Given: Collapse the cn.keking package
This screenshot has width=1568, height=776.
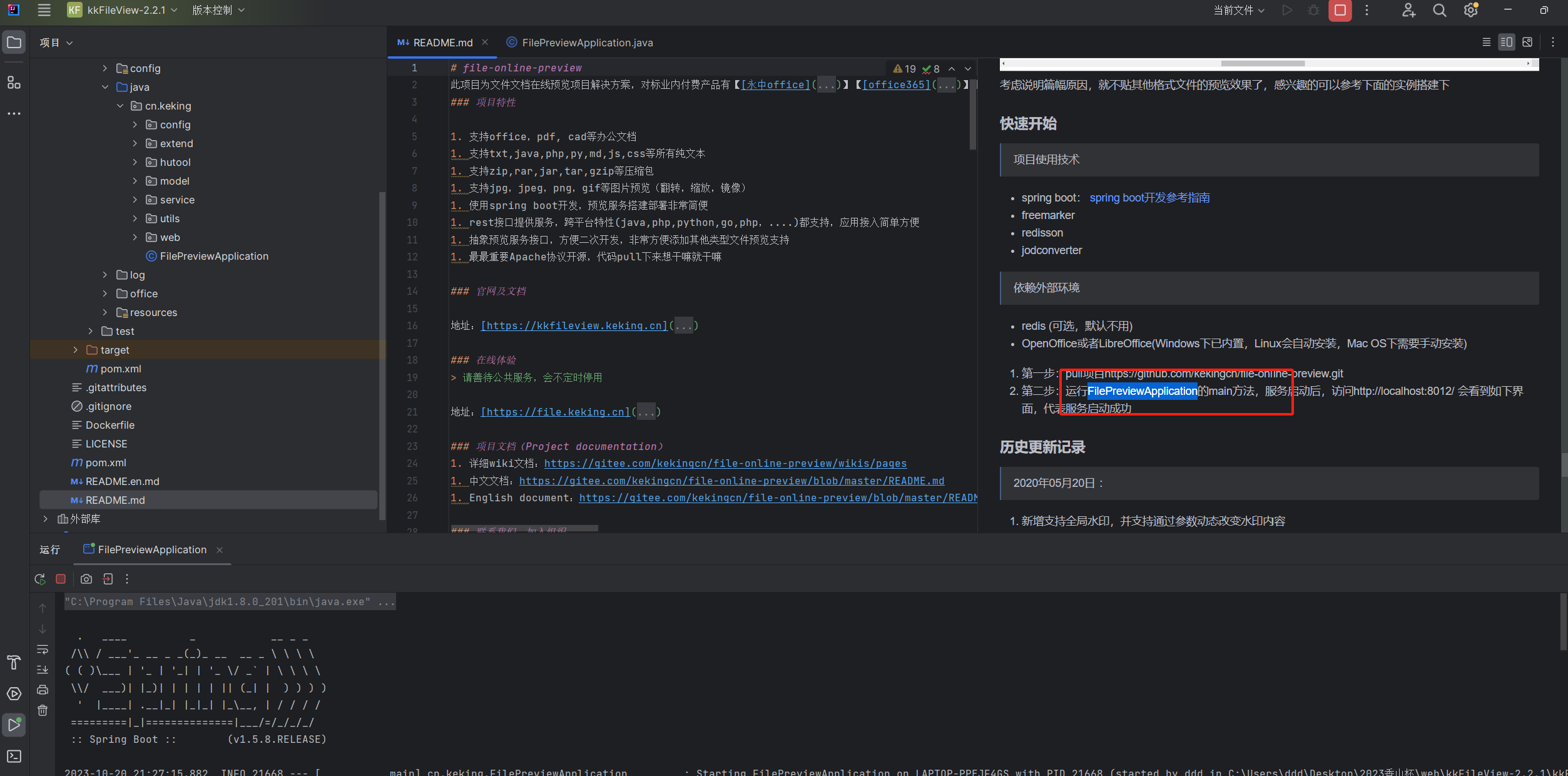Looking at the screenshot, I should point(120,106).
